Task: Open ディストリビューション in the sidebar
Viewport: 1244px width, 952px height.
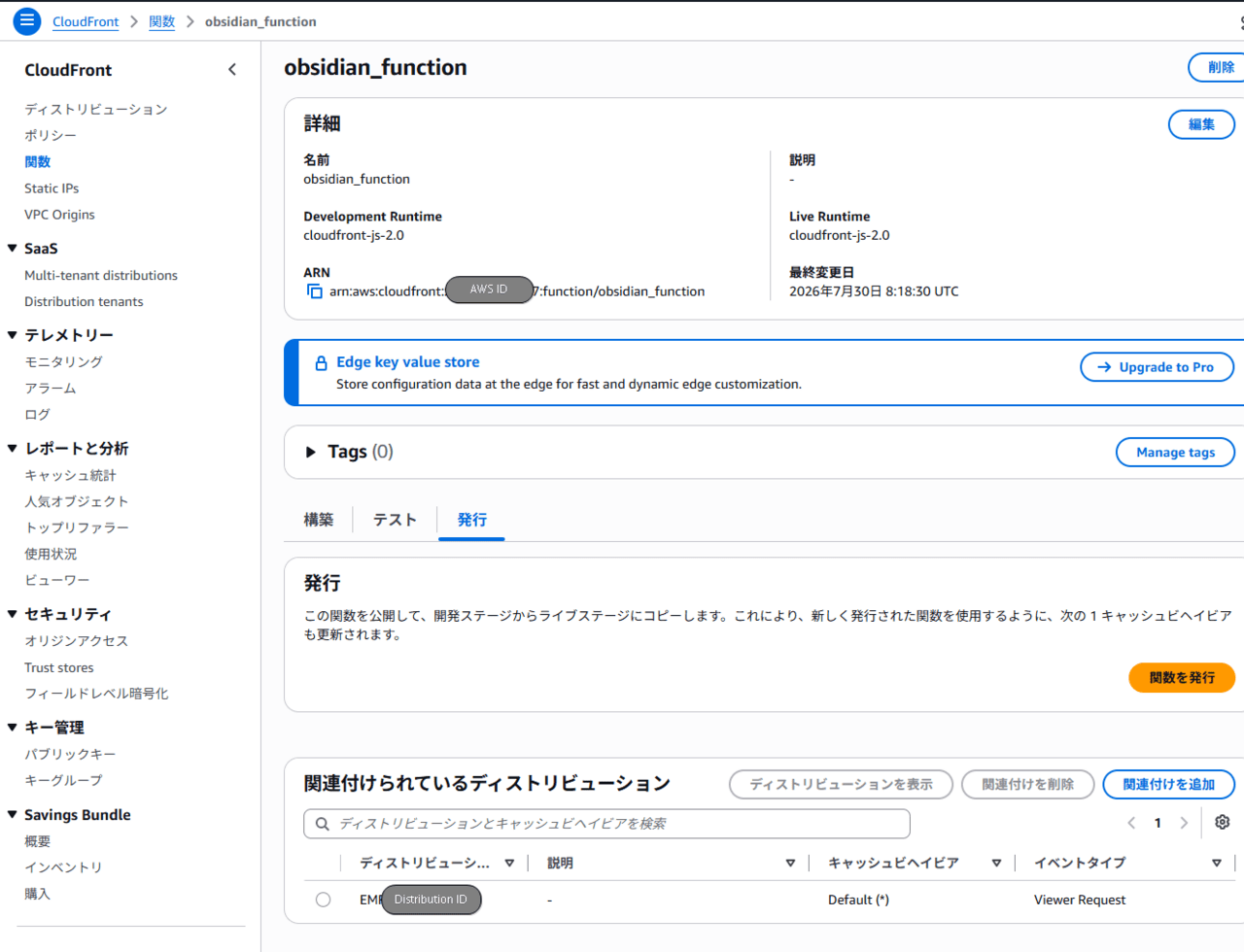Action: pos(96,109)
